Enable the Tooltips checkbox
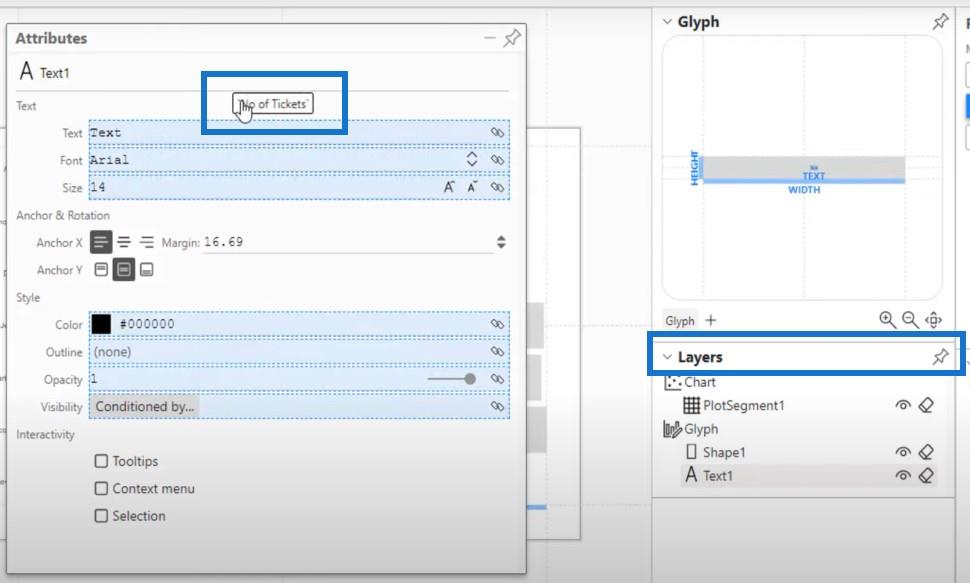970x583 pixels. coord(101,461)
